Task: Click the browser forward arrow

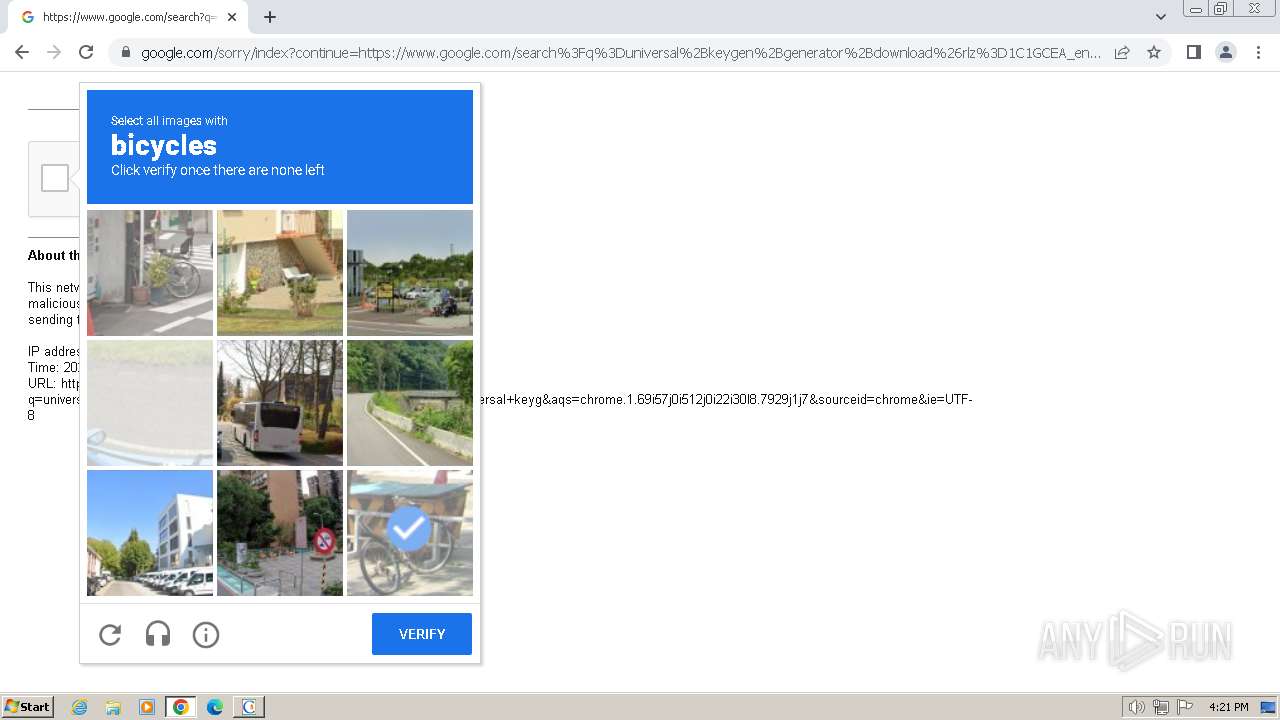Action: pos(54,52)
